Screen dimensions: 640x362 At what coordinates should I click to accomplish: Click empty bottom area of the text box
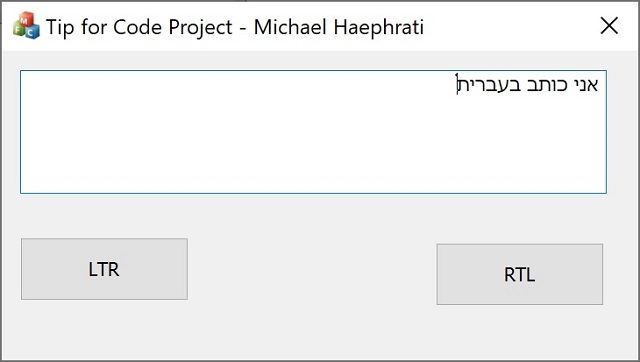pos(313,163)
